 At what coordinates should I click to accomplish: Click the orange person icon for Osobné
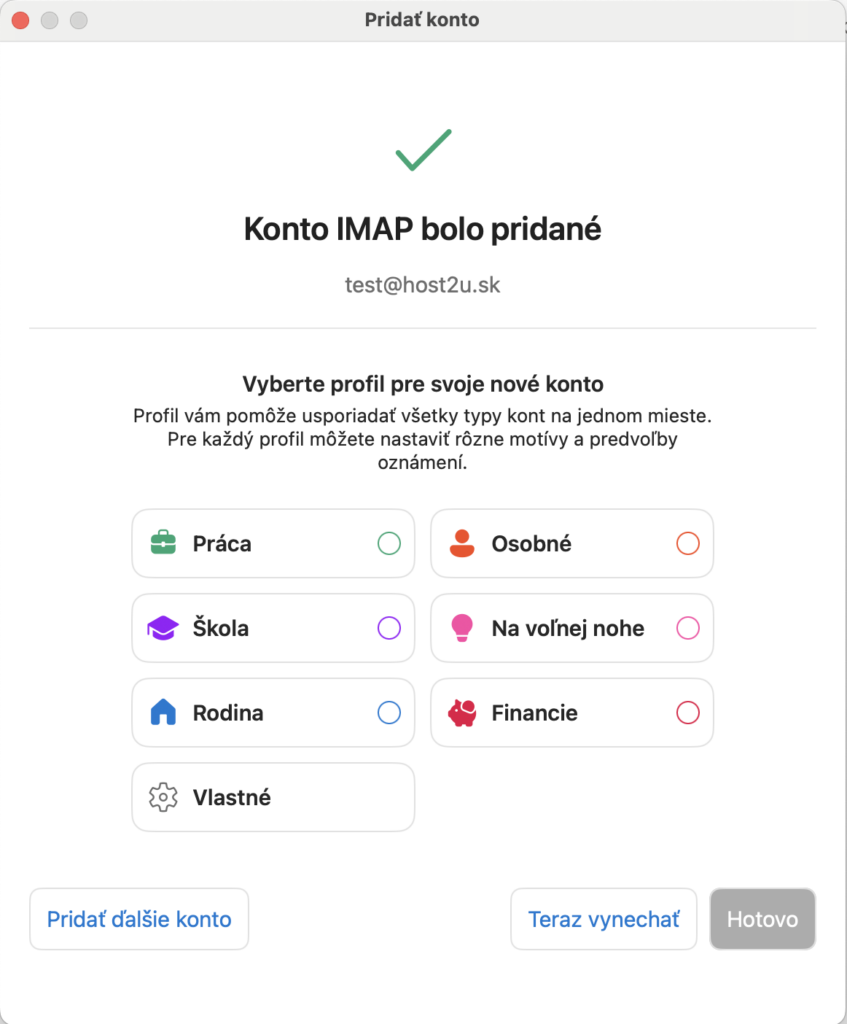(x=462, y=543)
